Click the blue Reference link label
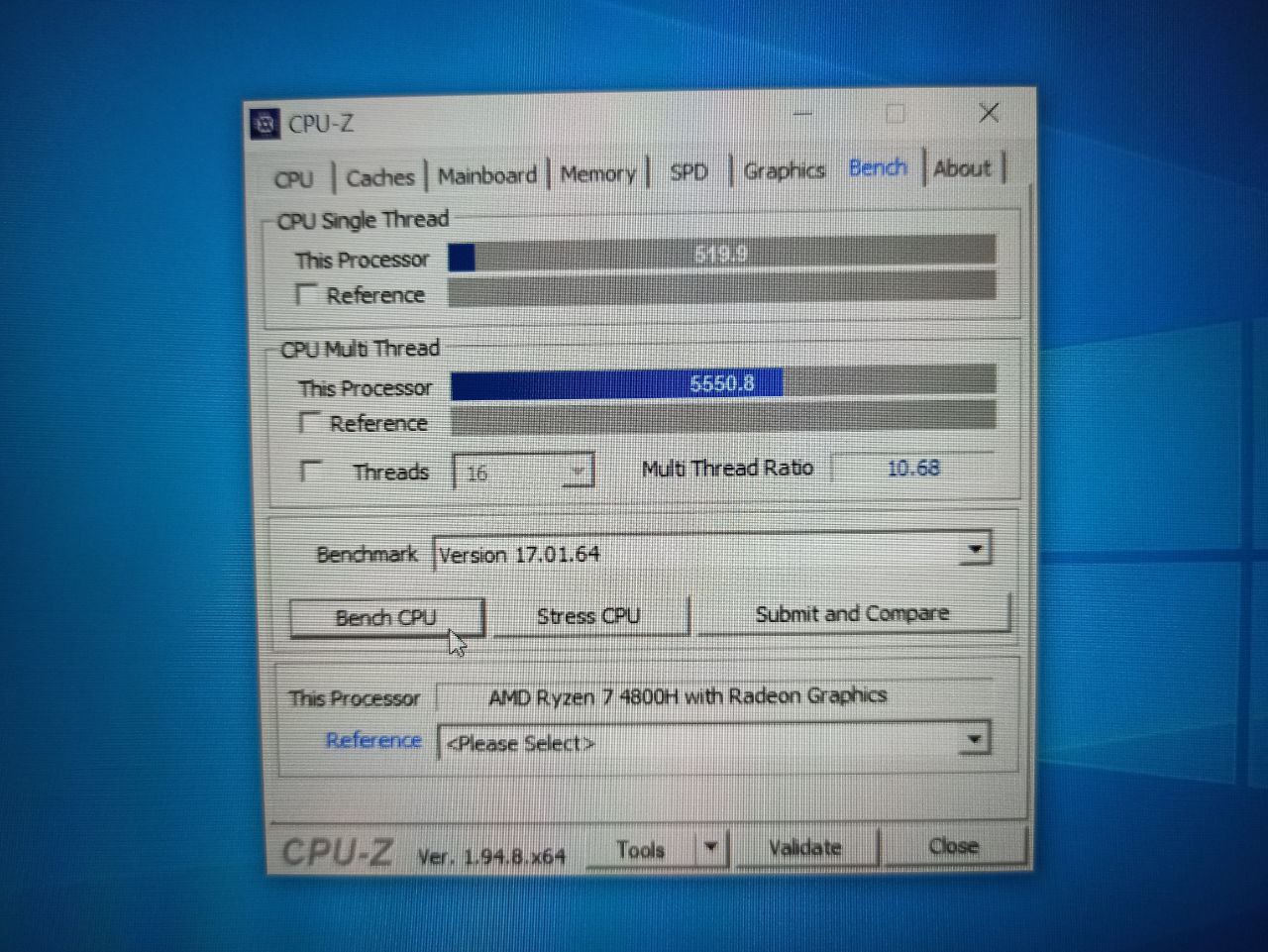 coord(373,740)
